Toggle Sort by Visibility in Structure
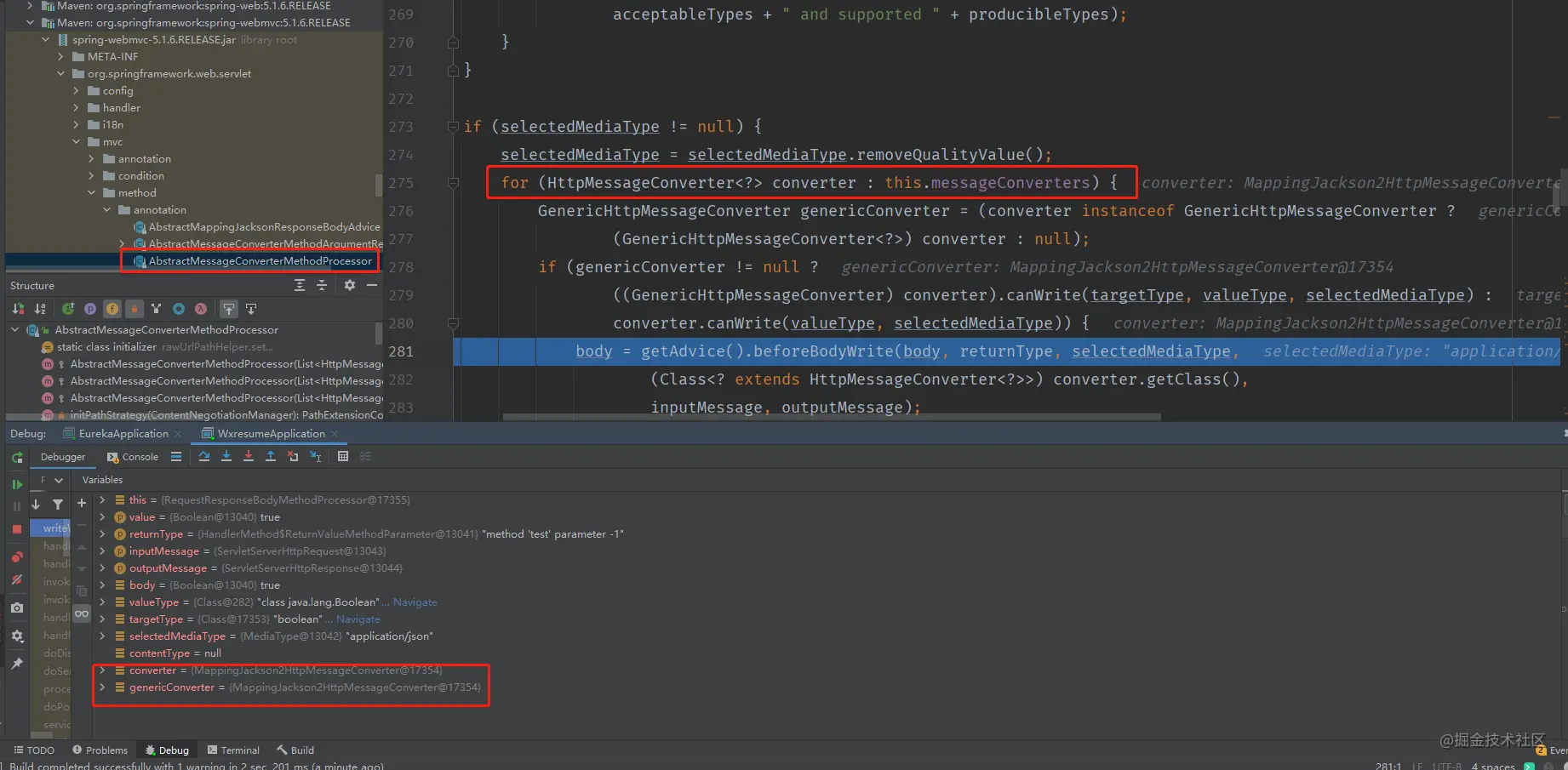This screenshot has width=1568, height=770. [x=18, y=309]
